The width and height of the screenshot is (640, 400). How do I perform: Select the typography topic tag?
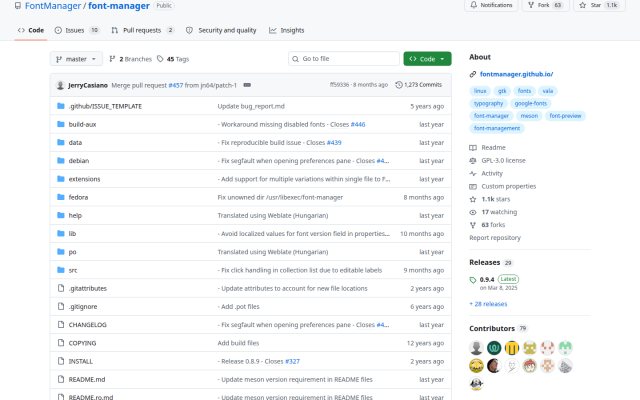pos(488,103)
